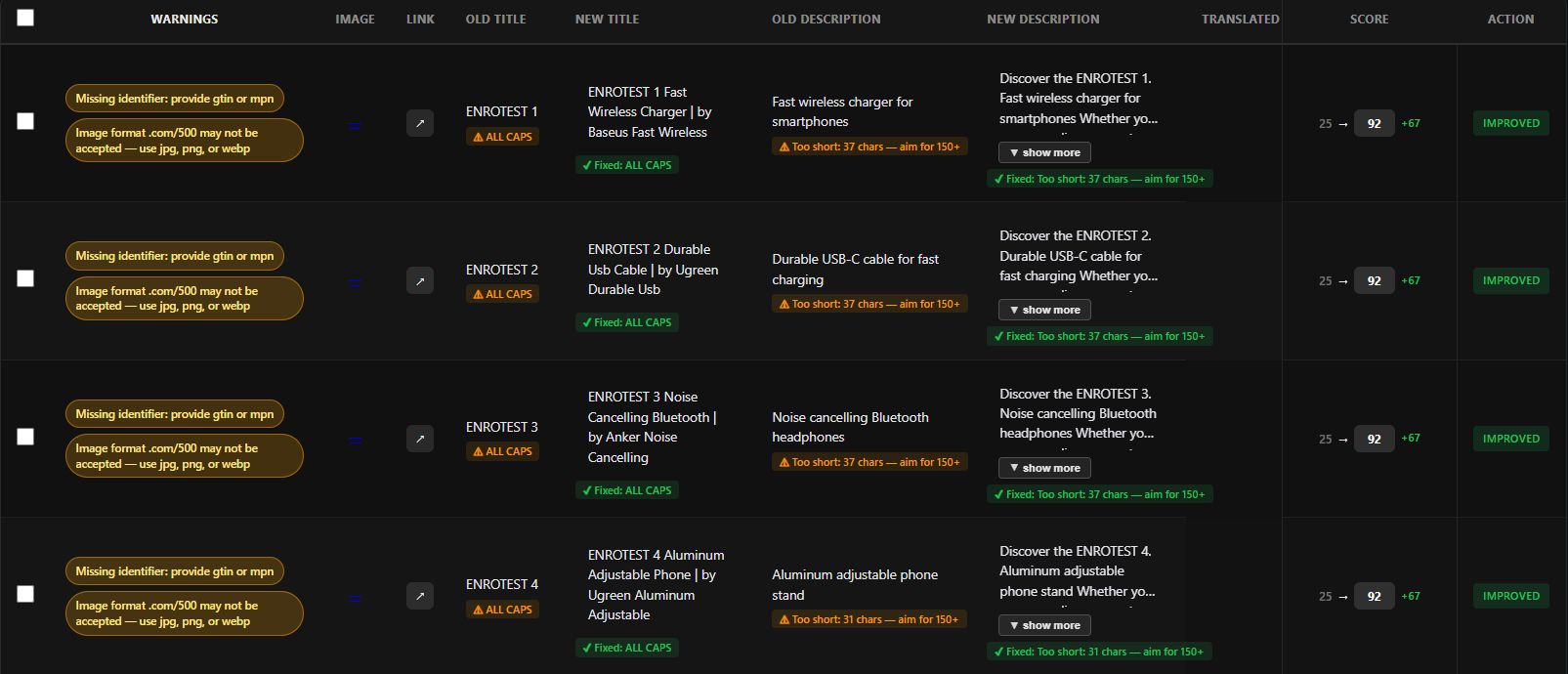Check the ENROTEST 1 row checkbox

pyautogui.click(x=25, y=121)
